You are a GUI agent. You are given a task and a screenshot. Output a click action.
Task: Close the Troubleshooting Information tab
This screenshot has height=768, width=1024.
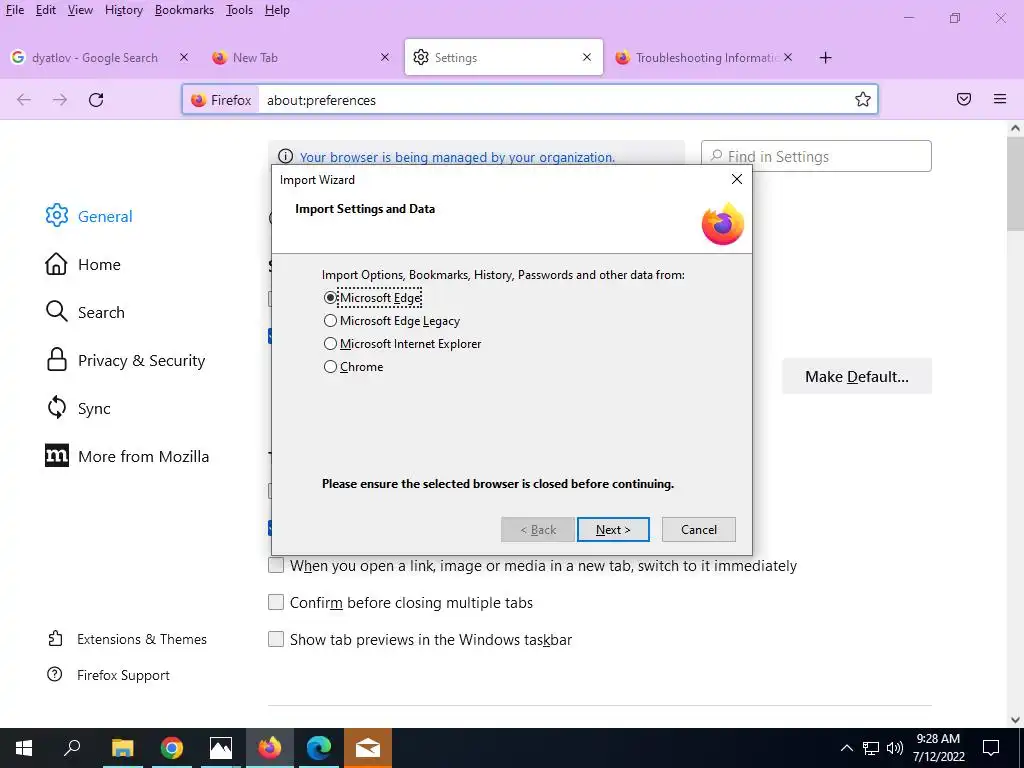click(788, 57)
